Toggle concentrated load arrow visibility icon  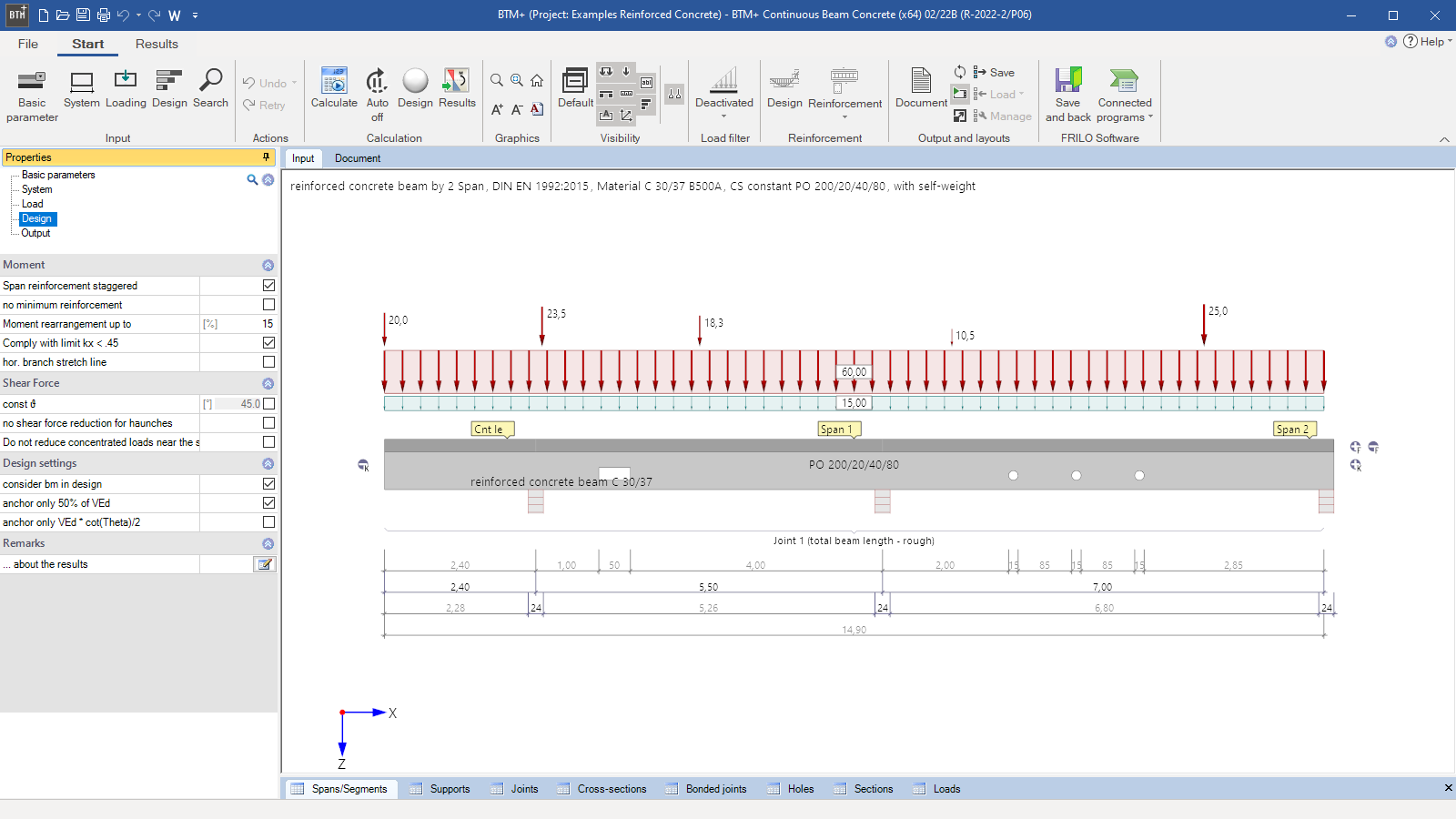point(626,72)
